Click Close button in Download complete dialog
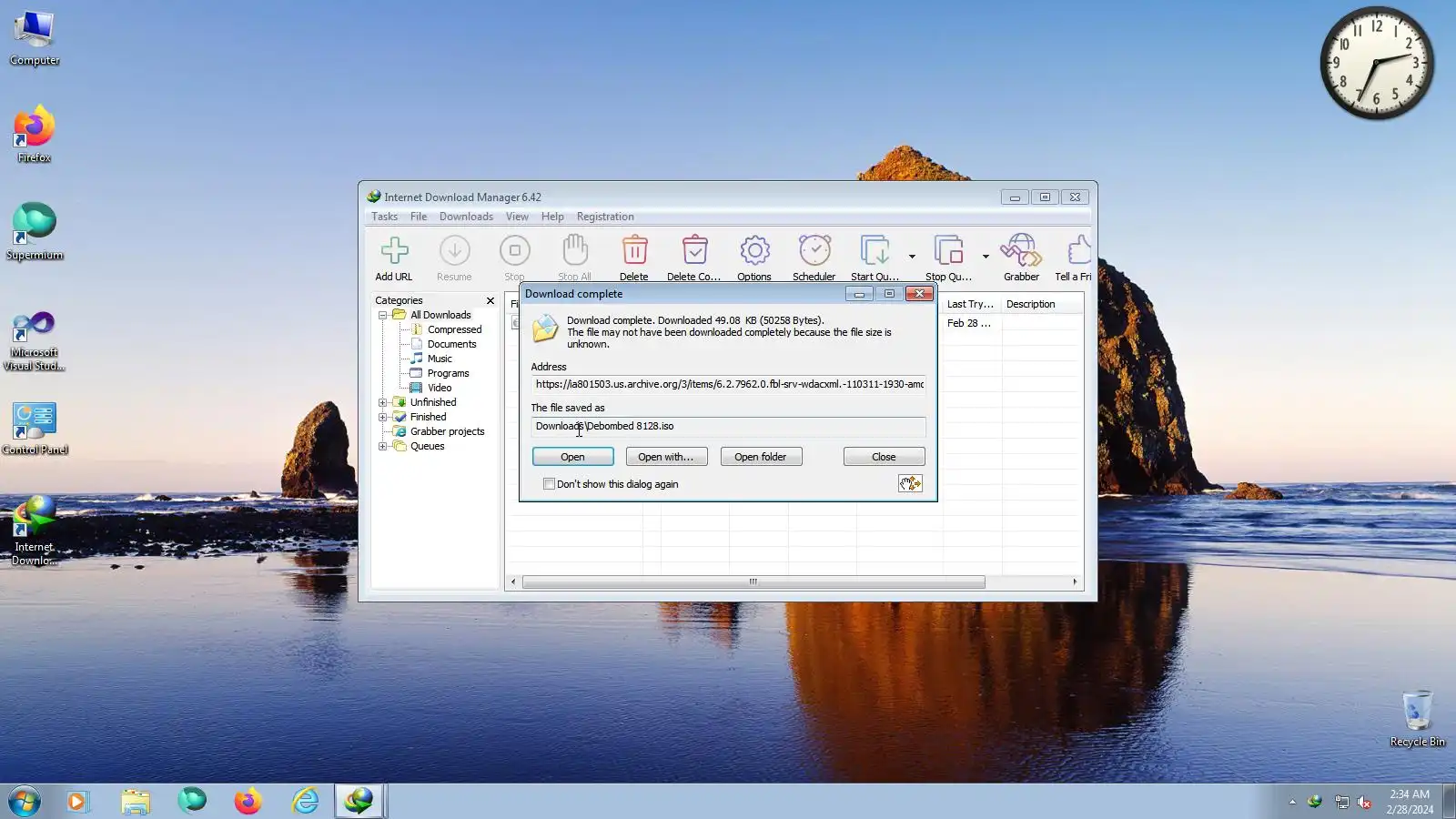The height and width of the screenshot is (819, 1456). point(884,457)
